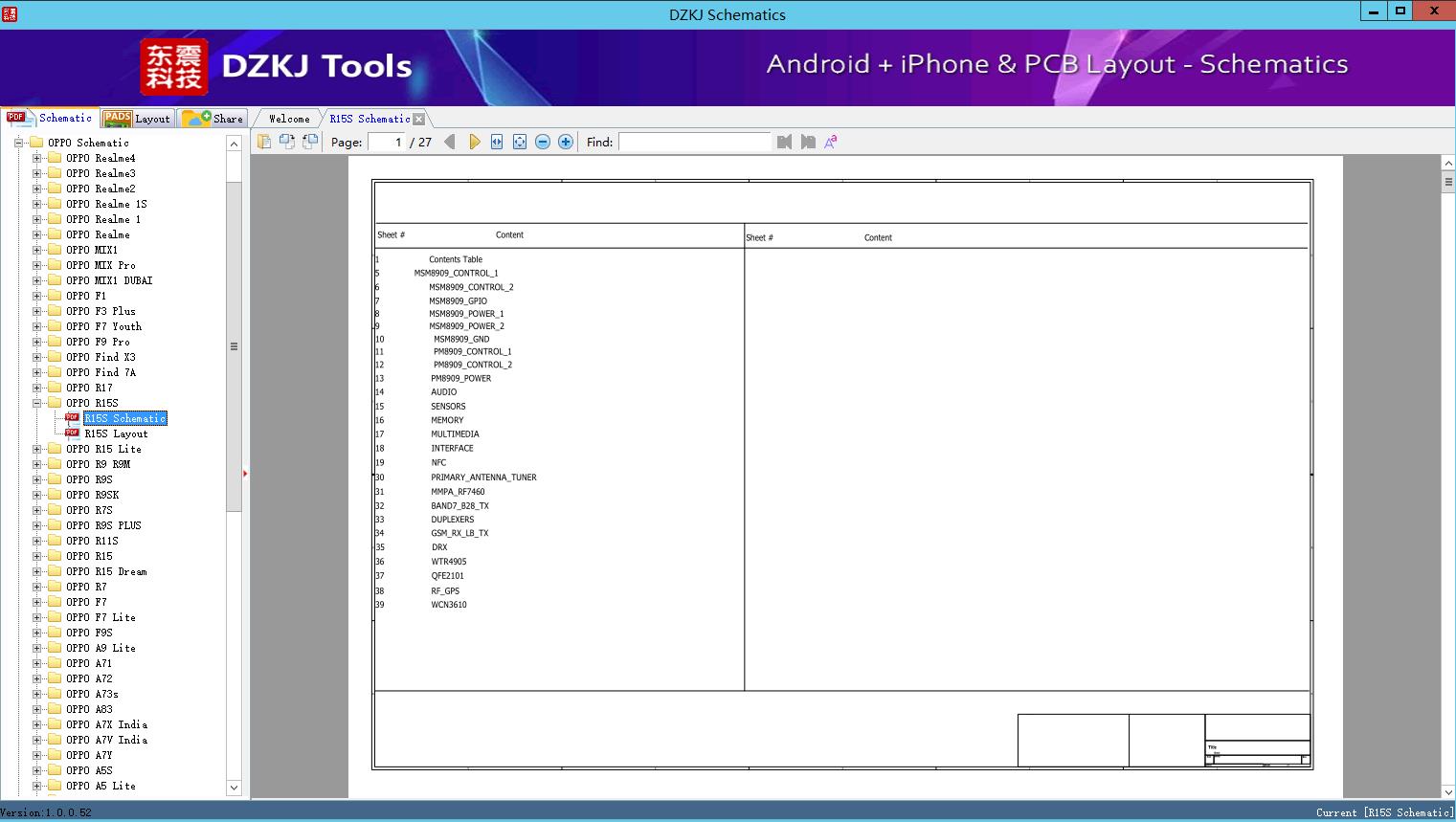The image size is (1456, 822).
Task: Switch to the Layout sidebar tab
Action: pyautogui.click(x=137, y=119)
